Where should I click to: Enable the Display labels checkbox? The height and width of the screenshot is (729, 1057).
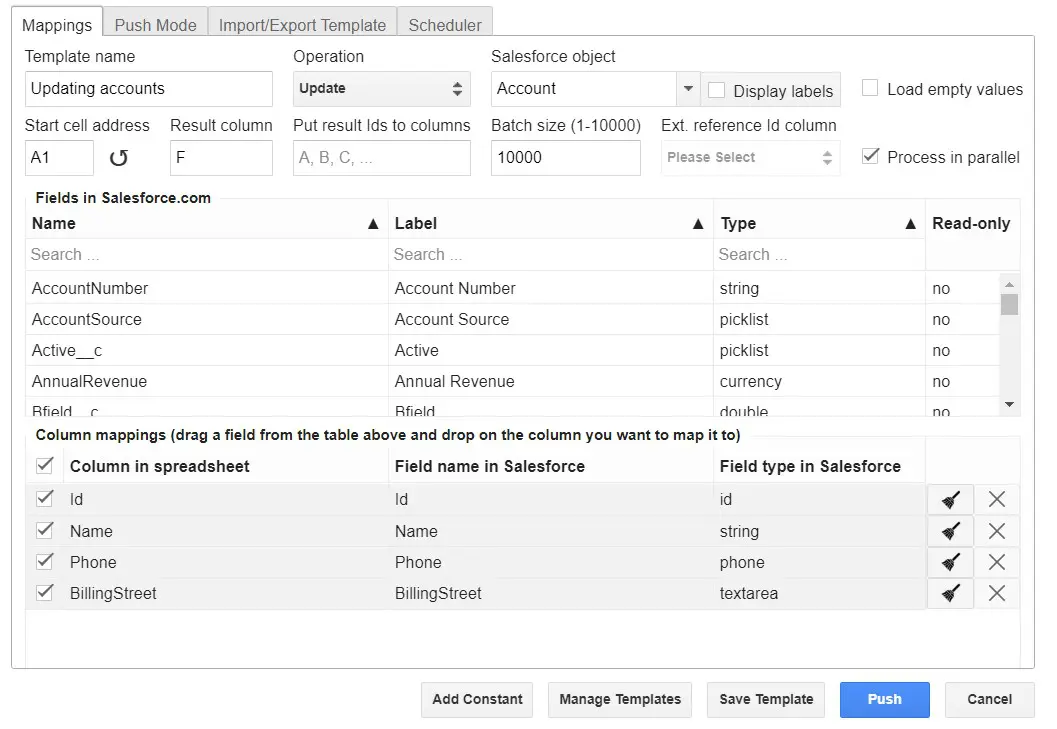click(716, 90)
